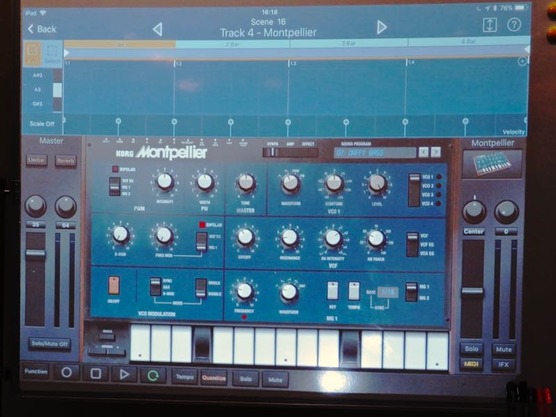
Task: Click the VCF Resonance knob
Action: click(x=290, y=238)
